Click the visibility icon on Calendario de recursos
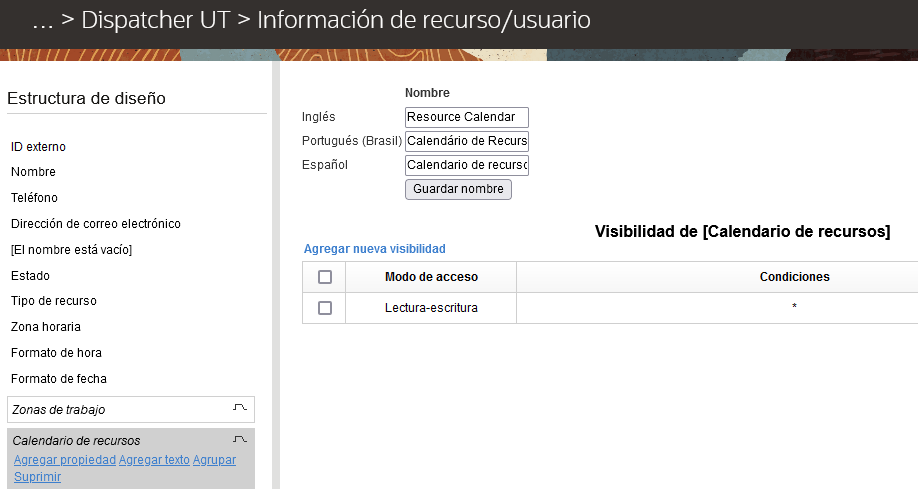Viewport: 918px width, 489px height. 240,439
